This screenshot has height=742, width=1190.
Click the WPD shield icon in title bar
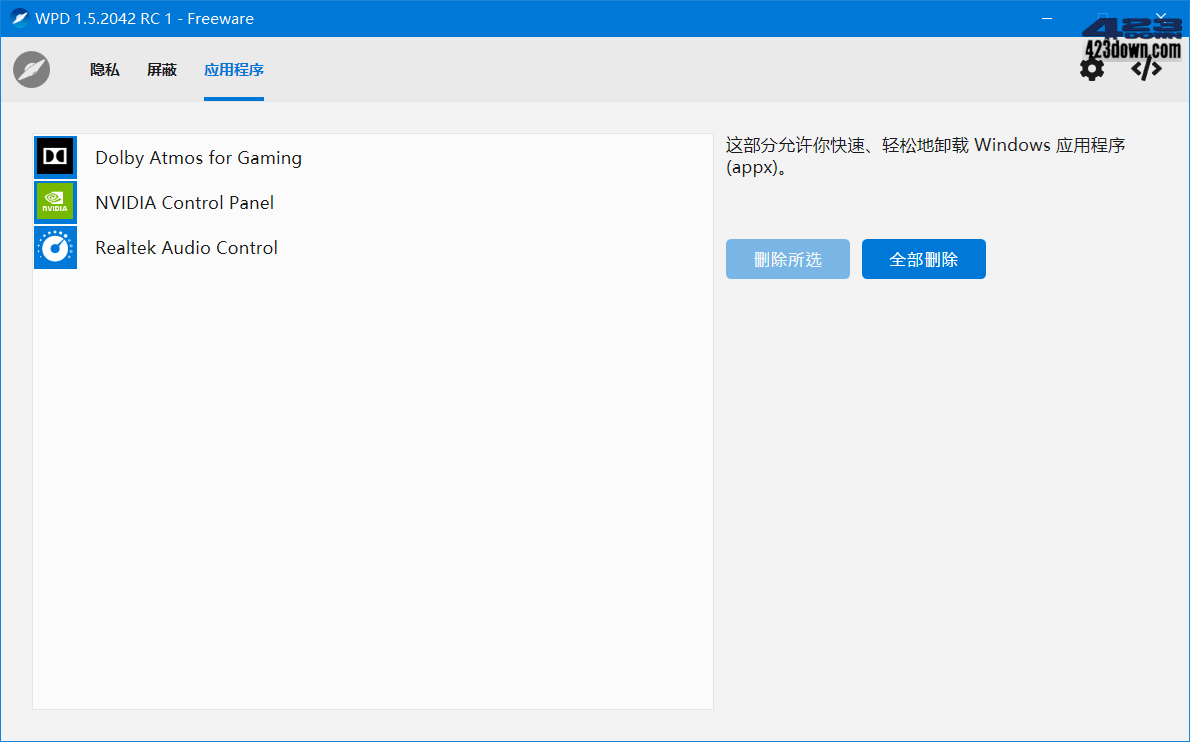click(18, 18)
